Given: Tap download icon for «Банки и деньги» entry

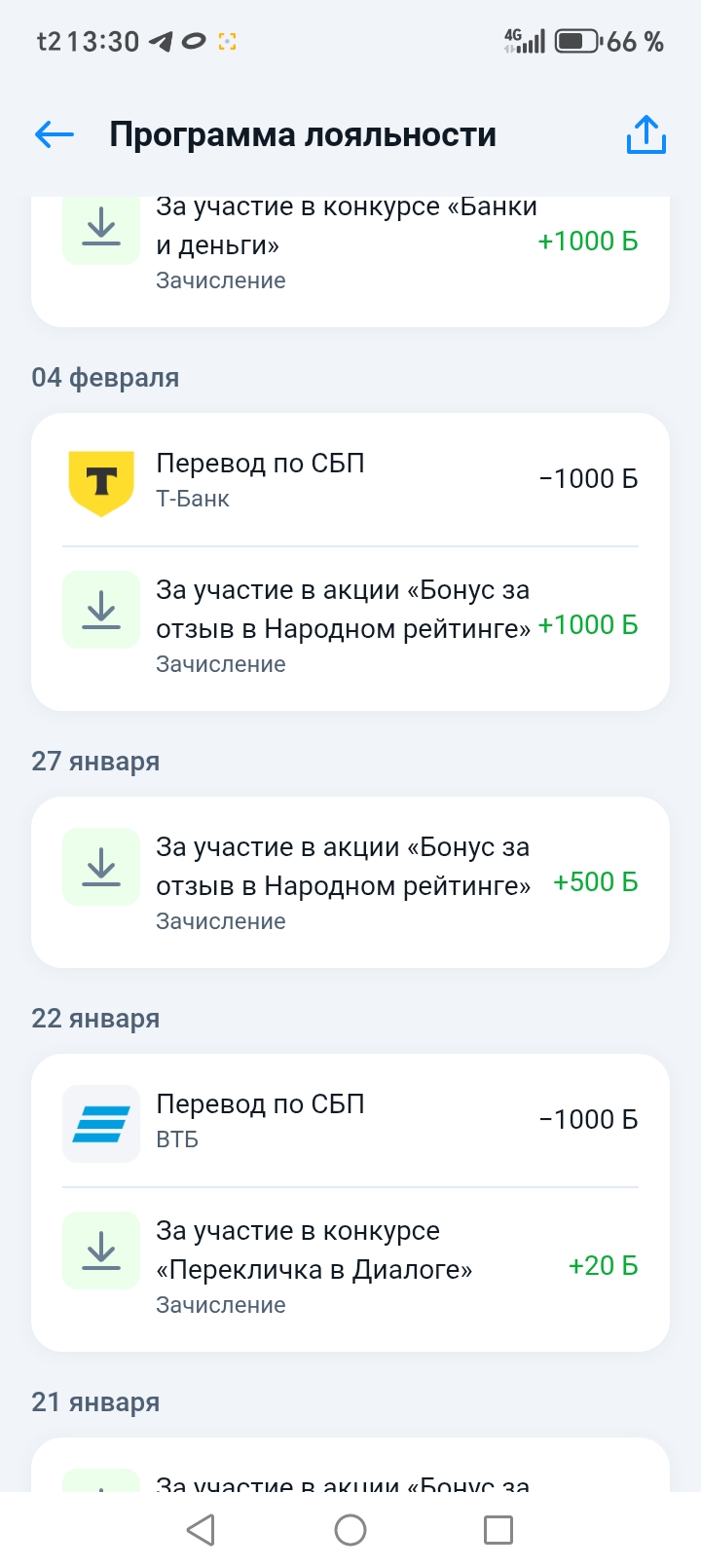Looking at the screenshot, I should tap(101, 229).
